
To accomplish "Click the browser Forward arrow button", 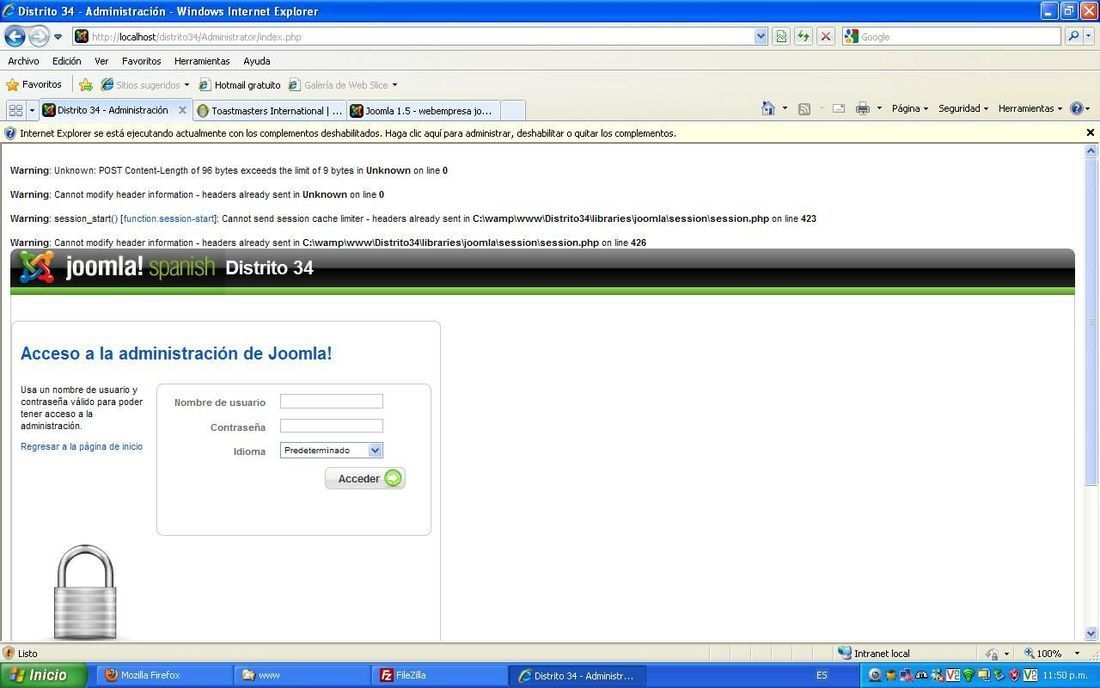I will coord(39,36).
